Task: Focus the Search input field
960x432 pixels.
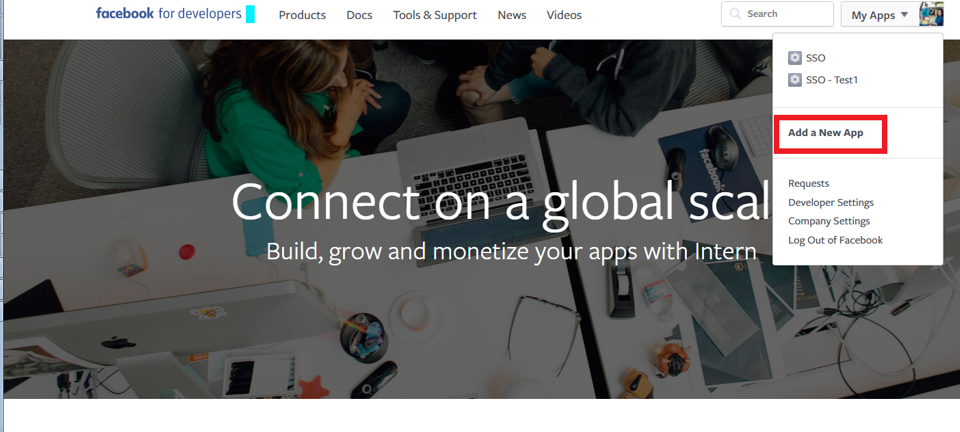Action: coord(777,14)
